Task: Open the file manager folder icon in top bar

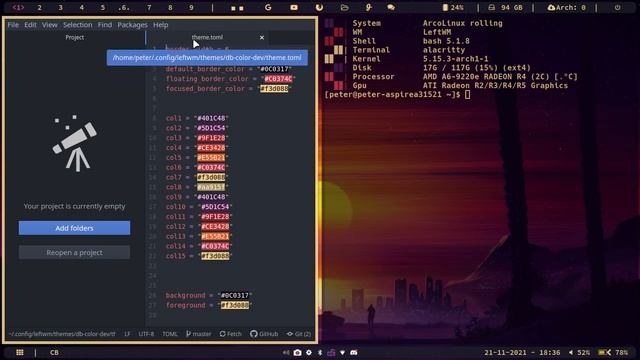Action: 344,7
